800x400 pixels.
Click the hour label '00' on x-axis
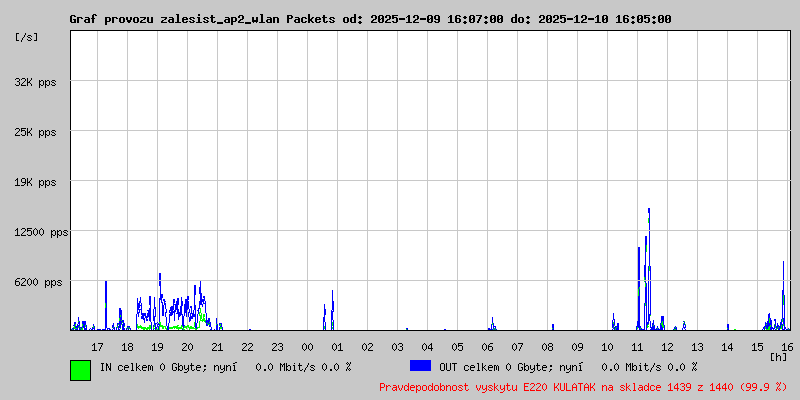[x=307, y=347]
